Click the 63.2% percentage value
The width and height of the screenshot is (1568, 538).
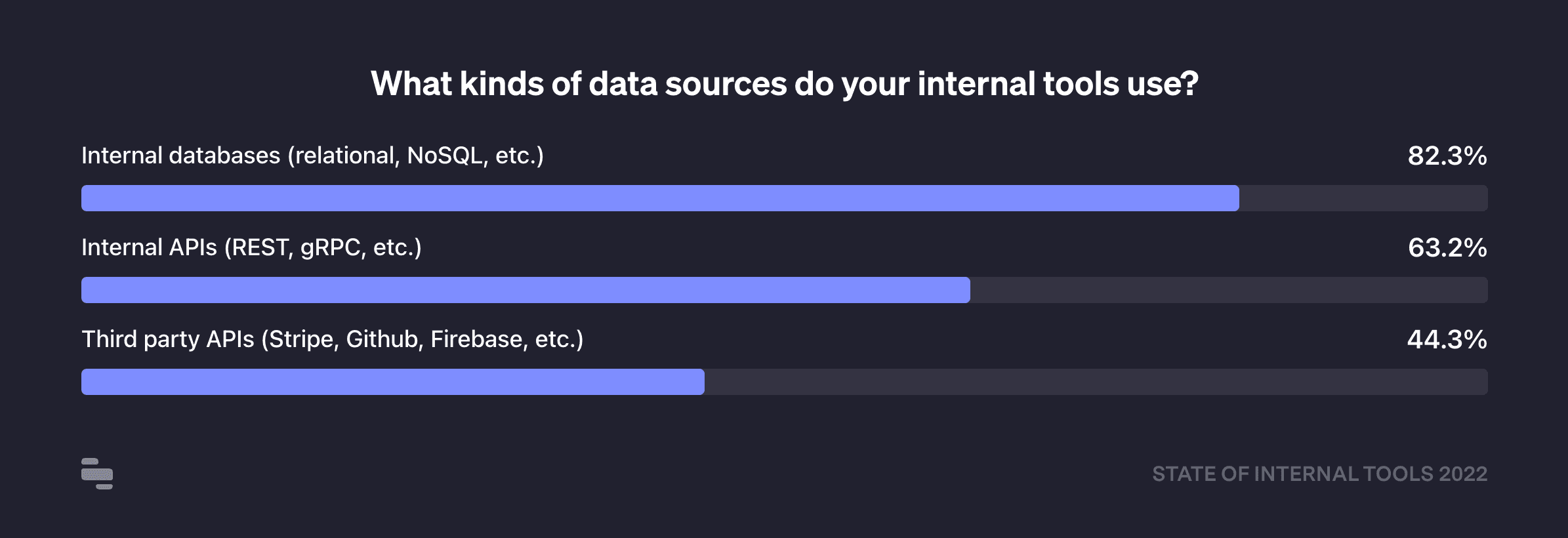coord(1447,248)
